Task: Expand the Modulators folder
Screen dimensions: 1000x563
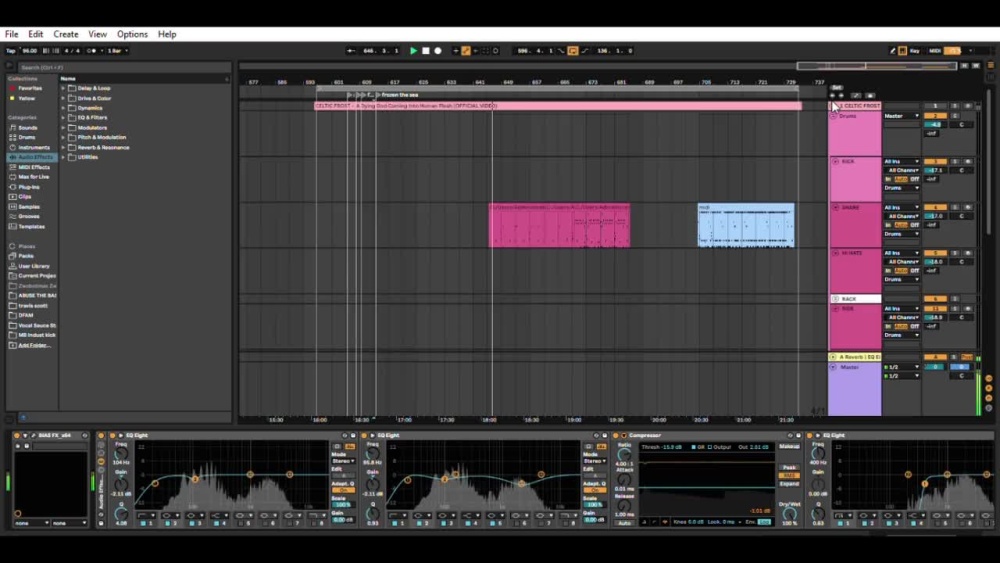Action: (x=63, y=128)
